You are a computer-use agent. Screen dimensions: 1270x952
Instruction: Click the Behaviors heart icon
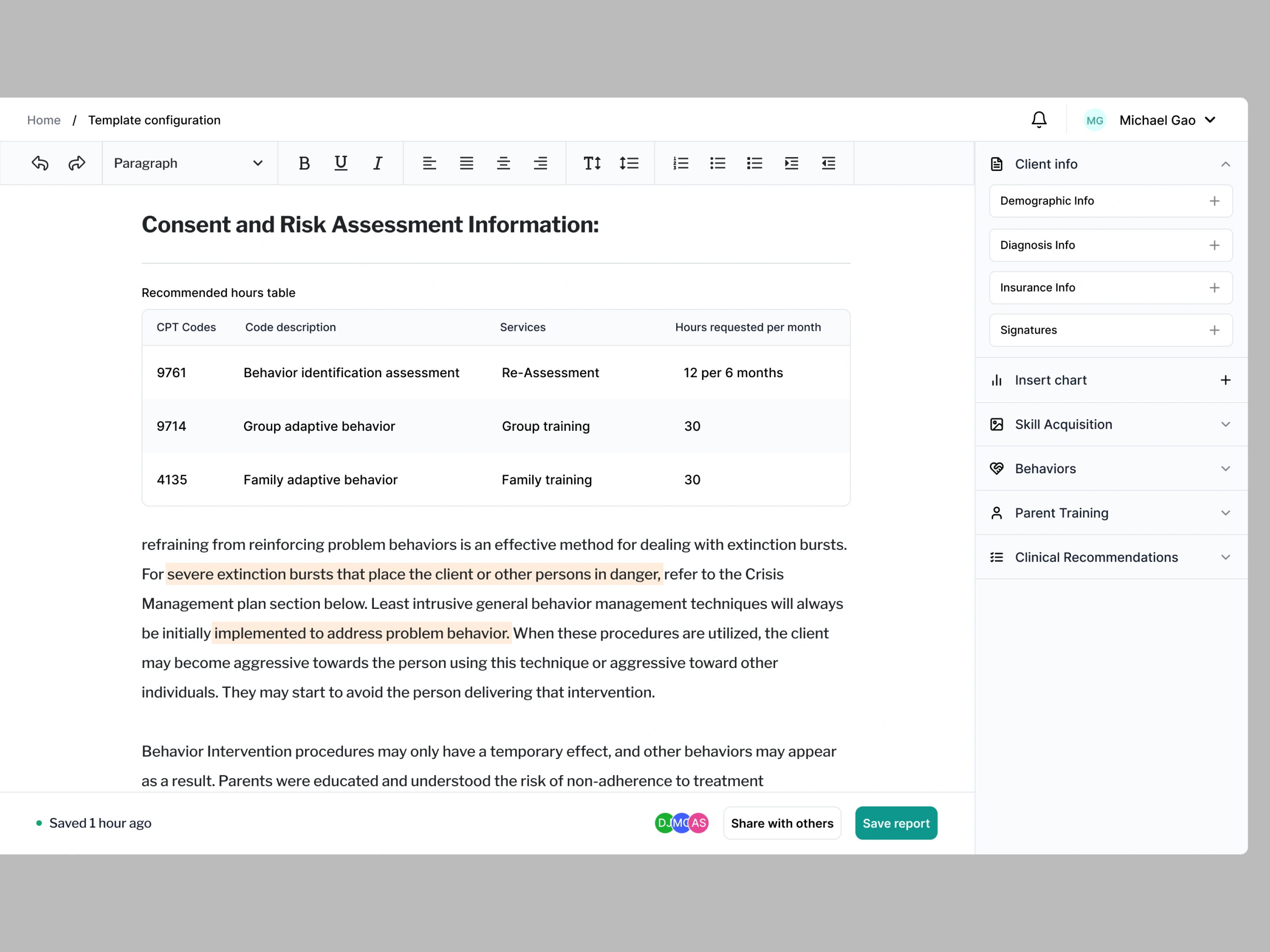[x=997, y=468]
